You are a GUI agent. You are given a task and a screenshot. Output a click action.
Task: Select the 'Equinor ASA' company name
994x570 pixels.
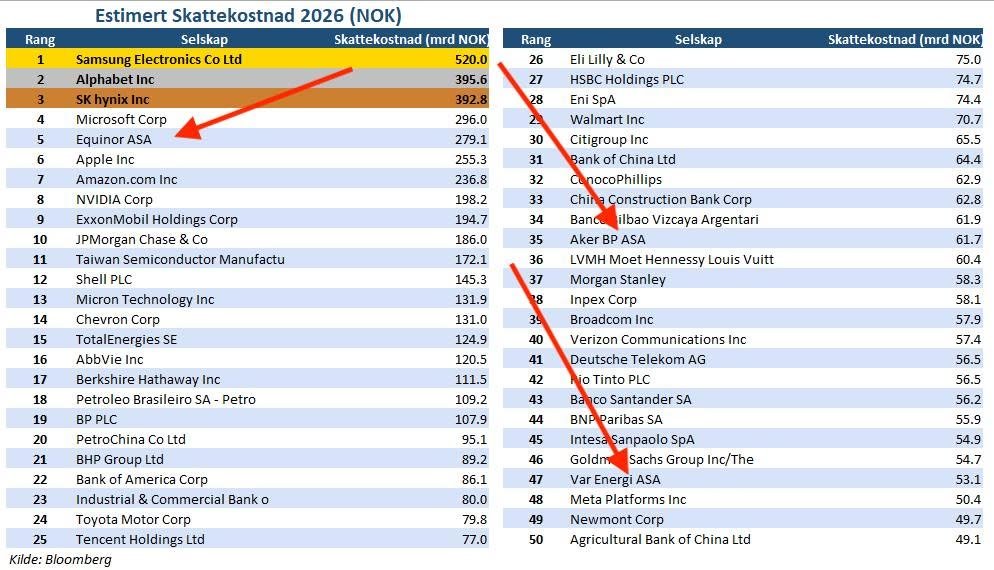(113, 139)
